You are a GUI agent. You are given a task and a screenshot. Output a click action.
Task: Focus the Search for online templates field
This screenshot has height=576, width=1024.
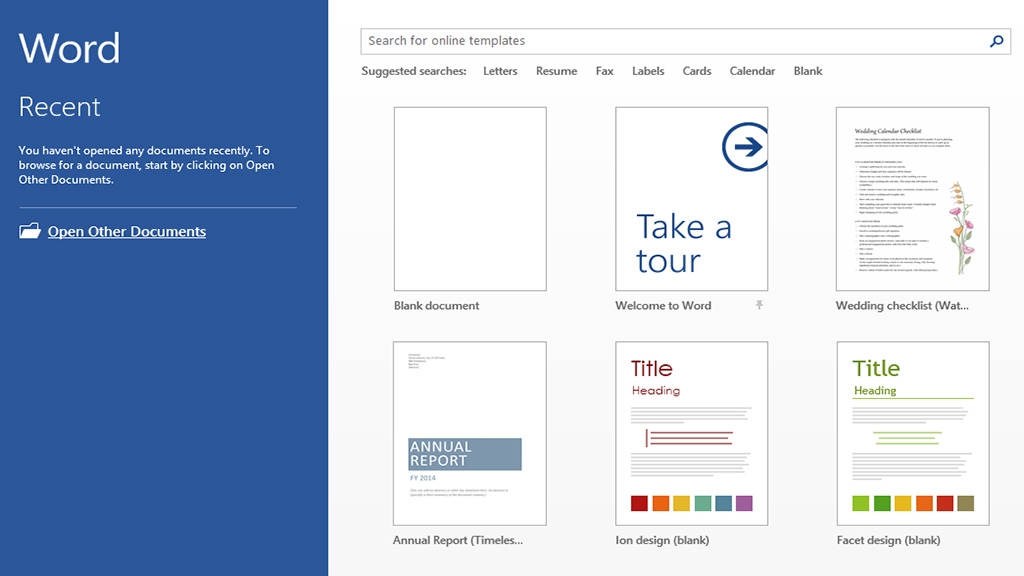click(685, 41)
